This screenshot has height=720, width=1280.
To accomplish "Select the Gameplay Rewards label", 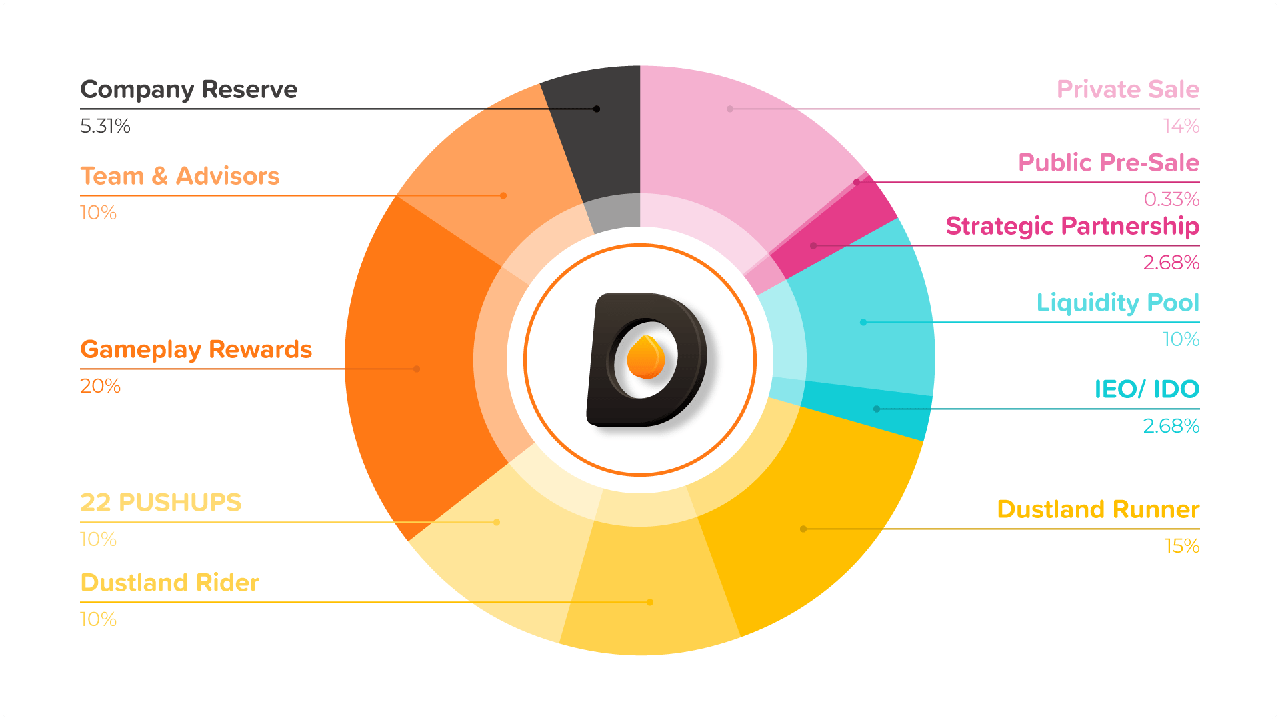I will [x=196, y=350].
